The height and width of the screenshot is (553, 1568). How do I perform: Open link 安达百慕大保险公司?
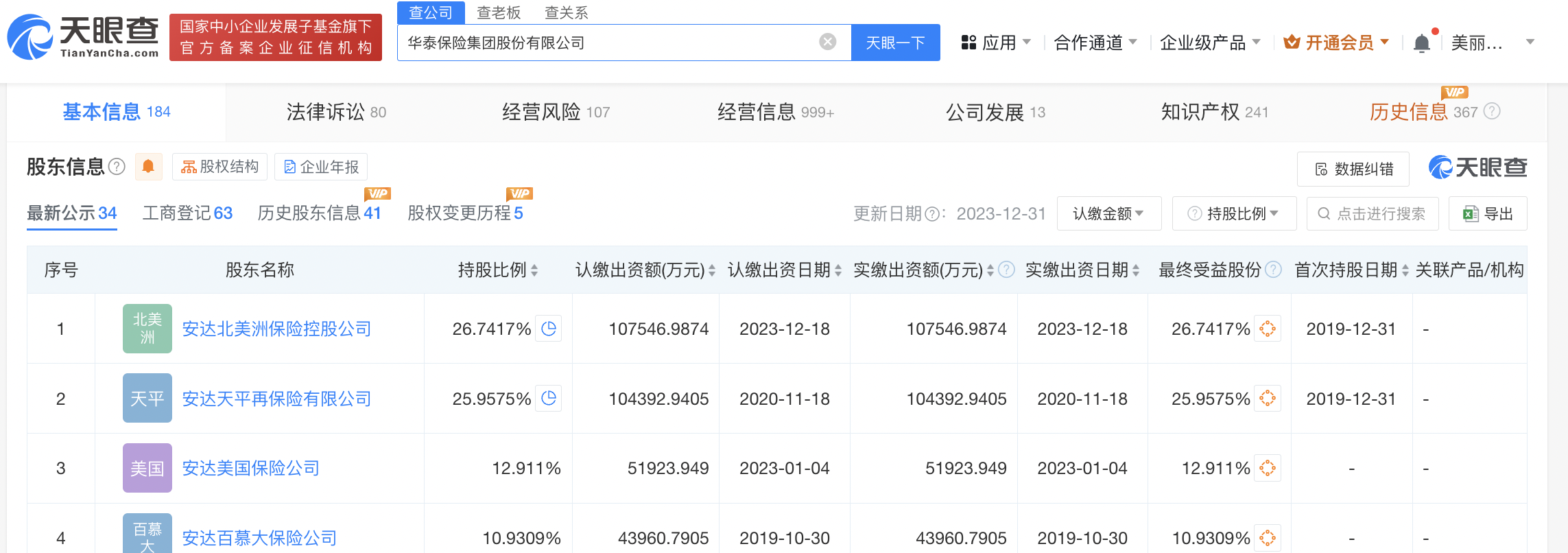coord(259,538)
